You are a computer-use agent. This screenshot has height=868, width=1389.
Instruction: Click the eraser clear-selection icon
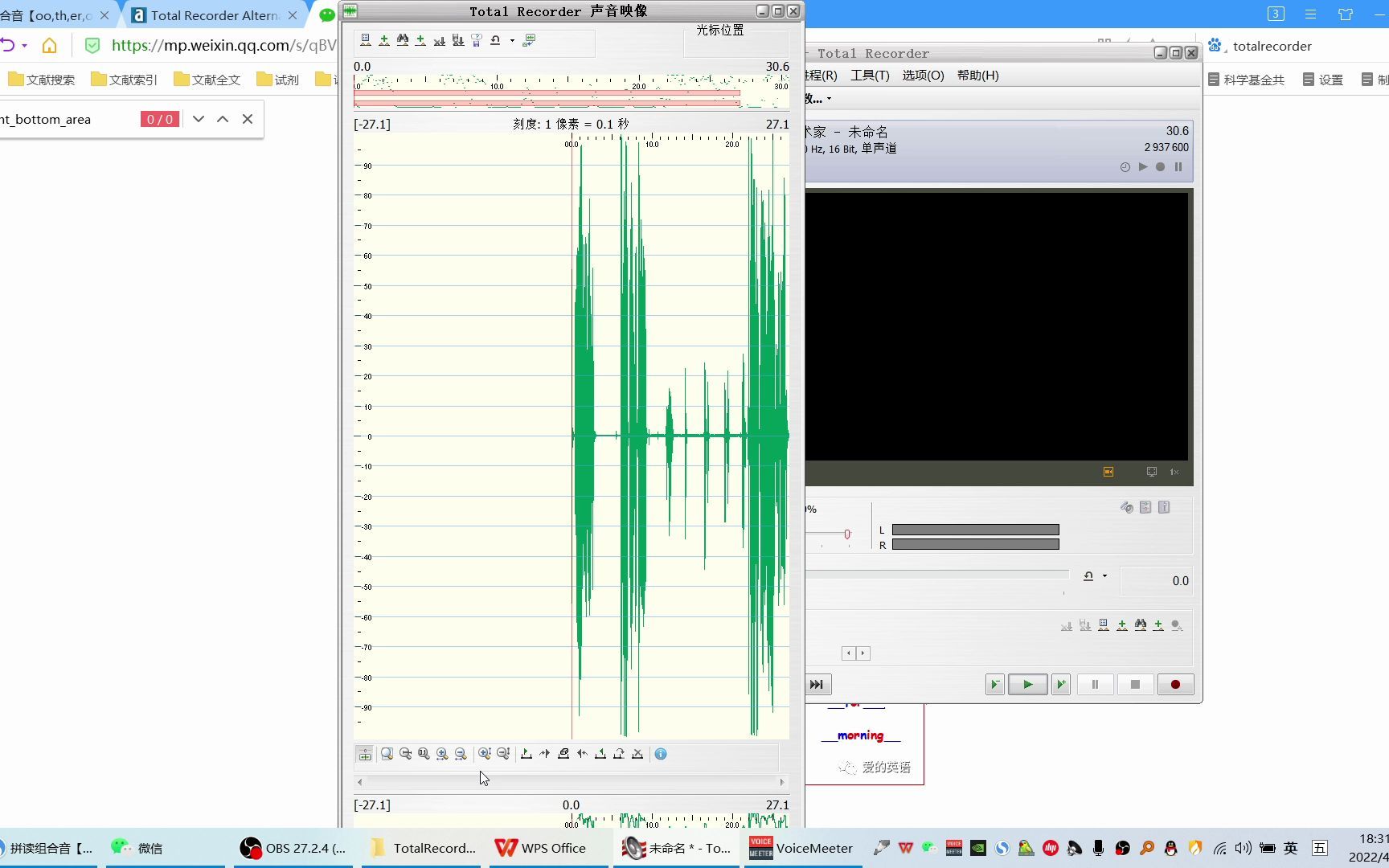click(563, 754)
